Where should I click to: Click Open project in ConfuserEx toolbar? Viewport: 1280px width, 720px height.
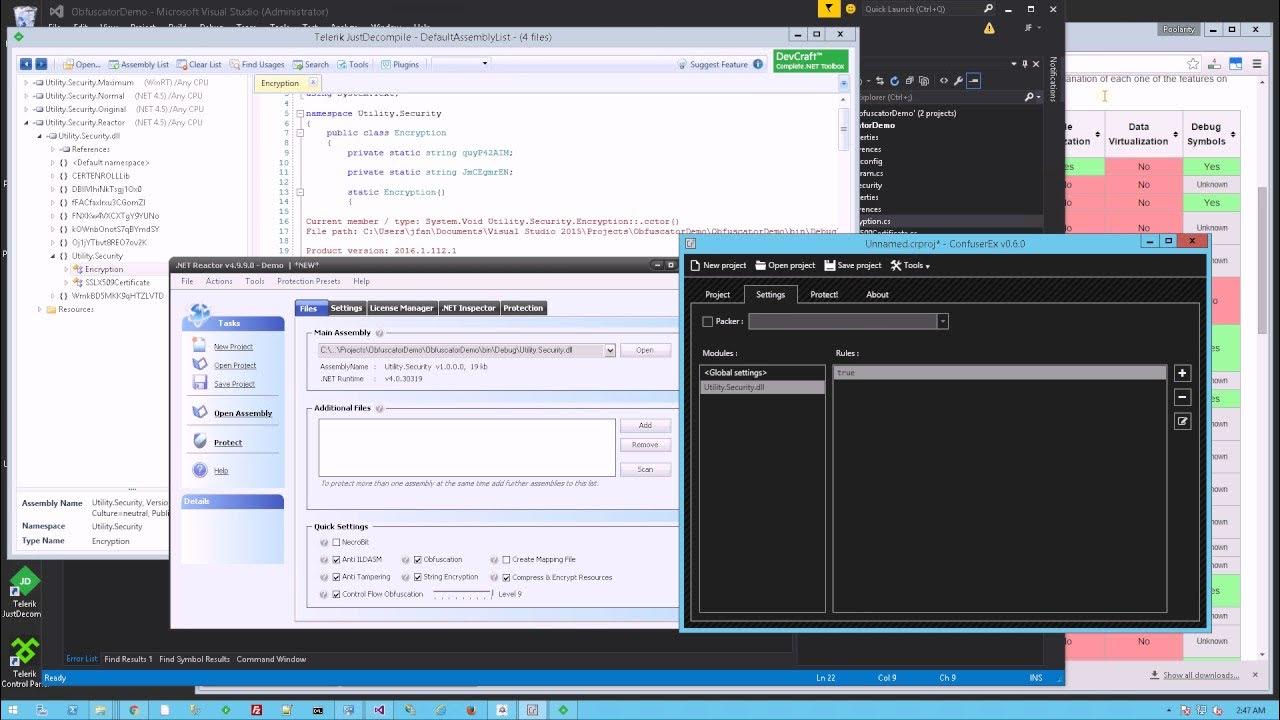(785, 265)
